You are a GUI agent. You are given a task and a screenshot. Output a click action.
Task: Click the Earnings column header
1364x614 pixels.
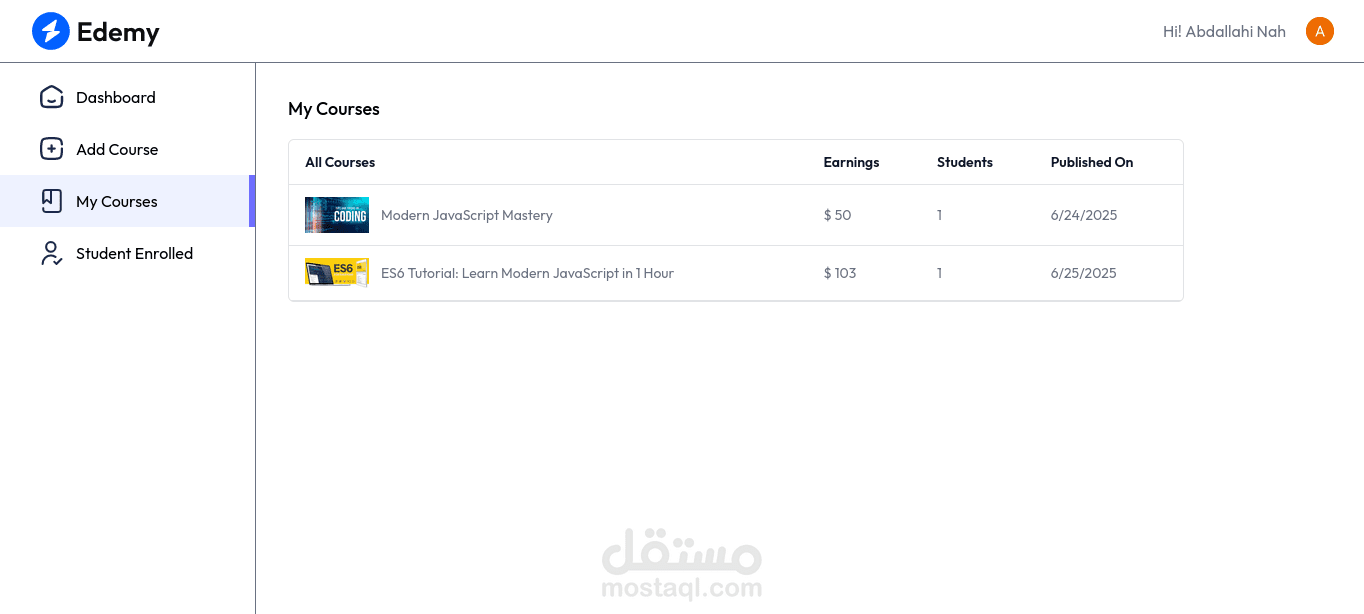(851, 162)
